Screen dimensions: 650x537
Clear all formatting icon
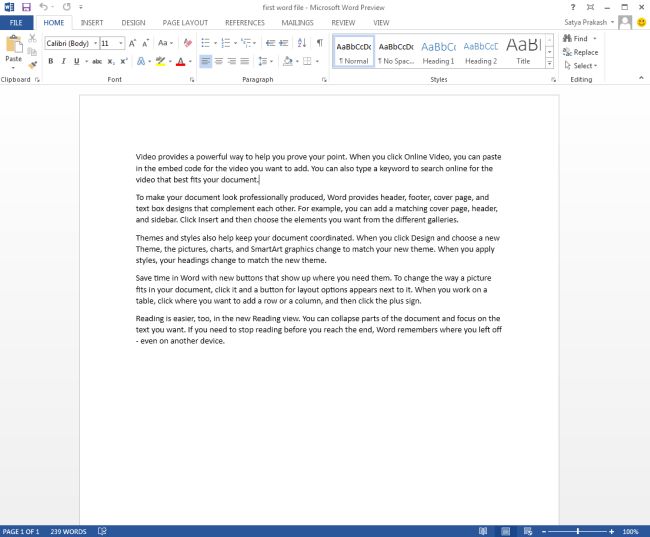pos(188,43)
